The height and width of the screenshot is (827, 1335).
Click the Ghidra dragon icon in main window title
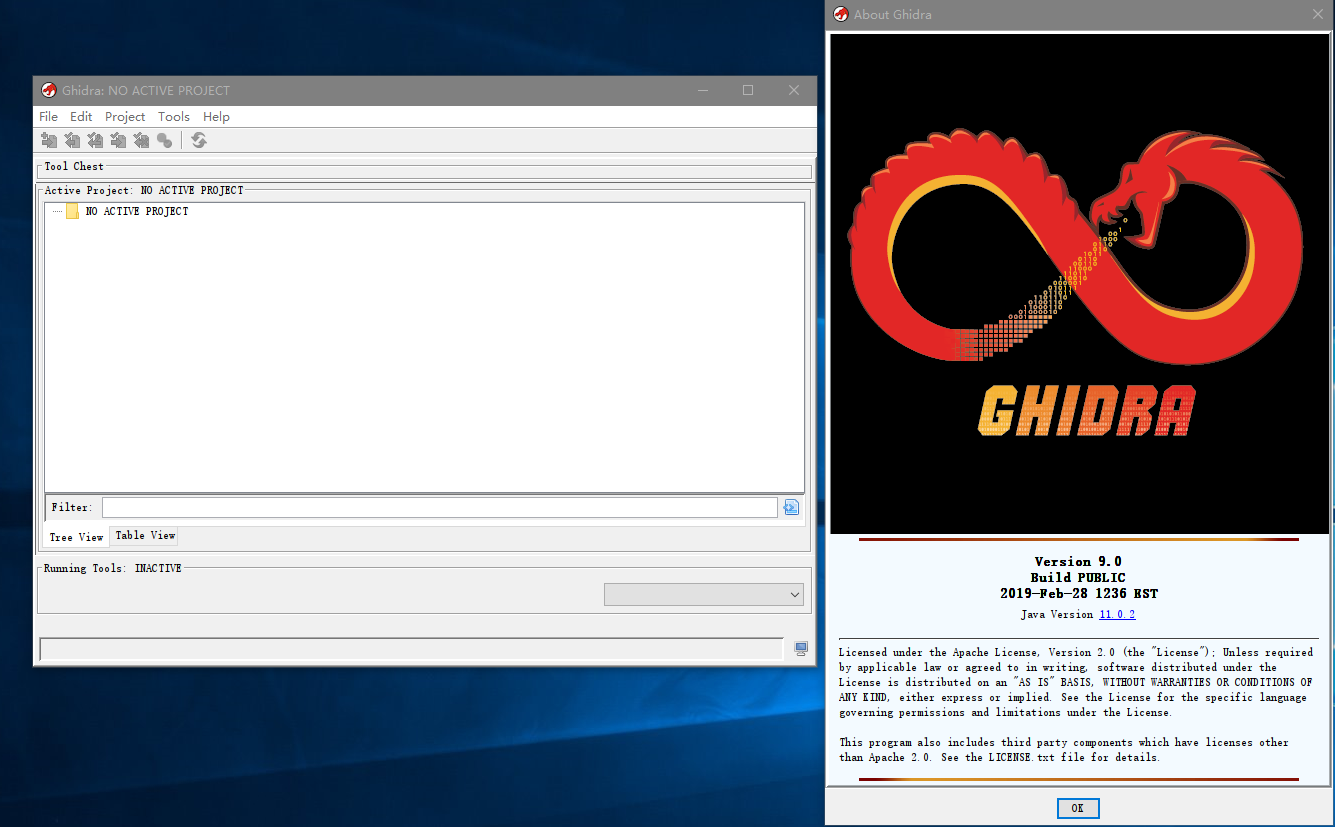[x=48, y=90]
